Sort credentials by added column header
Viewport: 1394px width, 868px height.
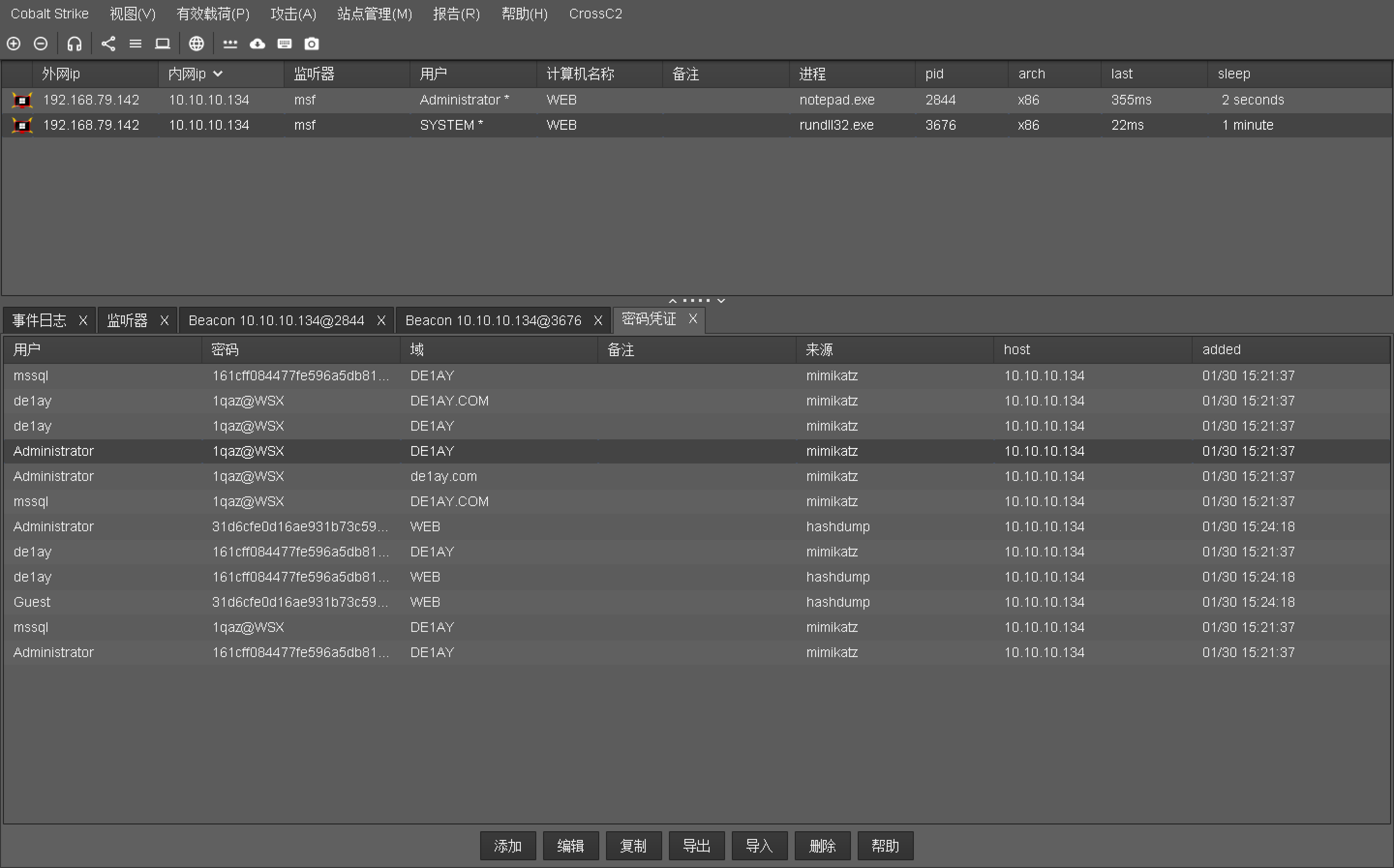coord(1290,350)
